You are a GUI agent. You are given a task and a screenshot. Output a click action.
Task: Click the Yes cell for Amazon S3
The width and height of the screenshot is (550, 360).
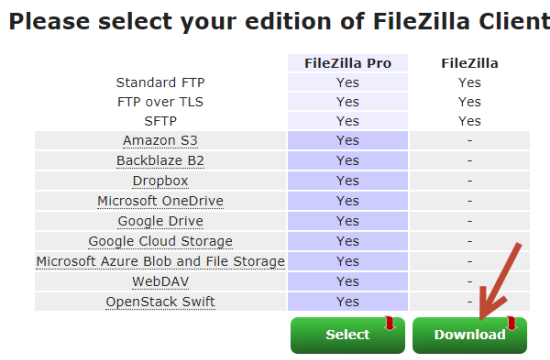click(x=348, y=140)
